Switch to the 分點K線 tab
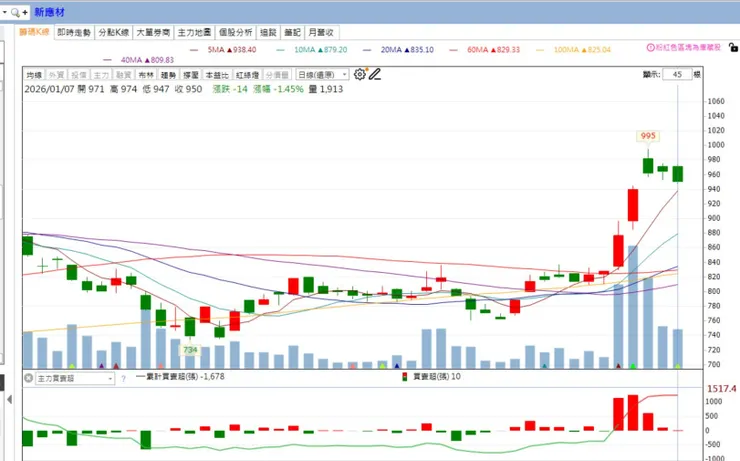 tap(114, 33)
